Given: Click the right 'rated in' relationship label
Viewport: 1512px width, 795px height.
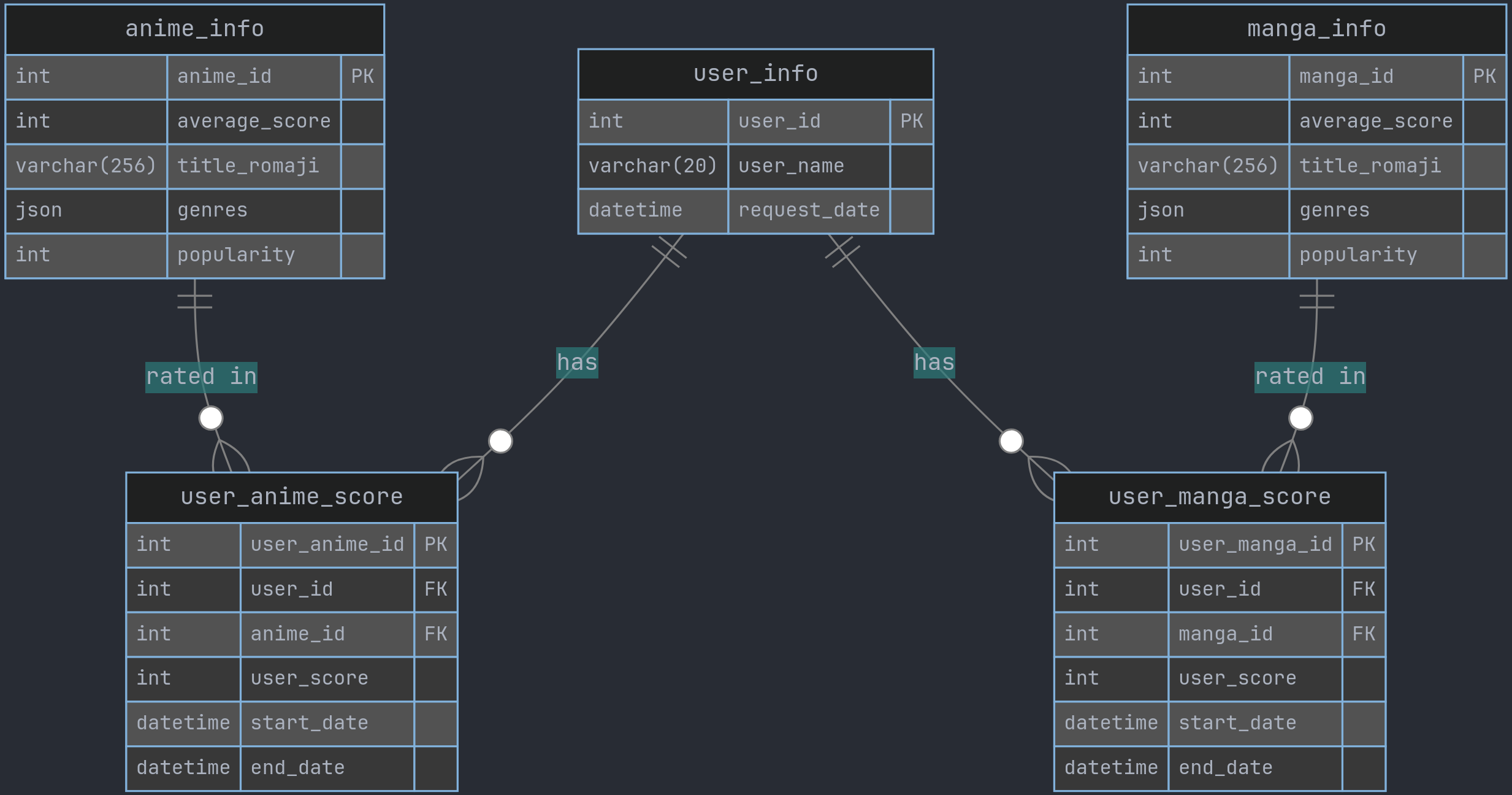Looking at the screenshot, I should pyautogui.click(x=1310, y=377).
